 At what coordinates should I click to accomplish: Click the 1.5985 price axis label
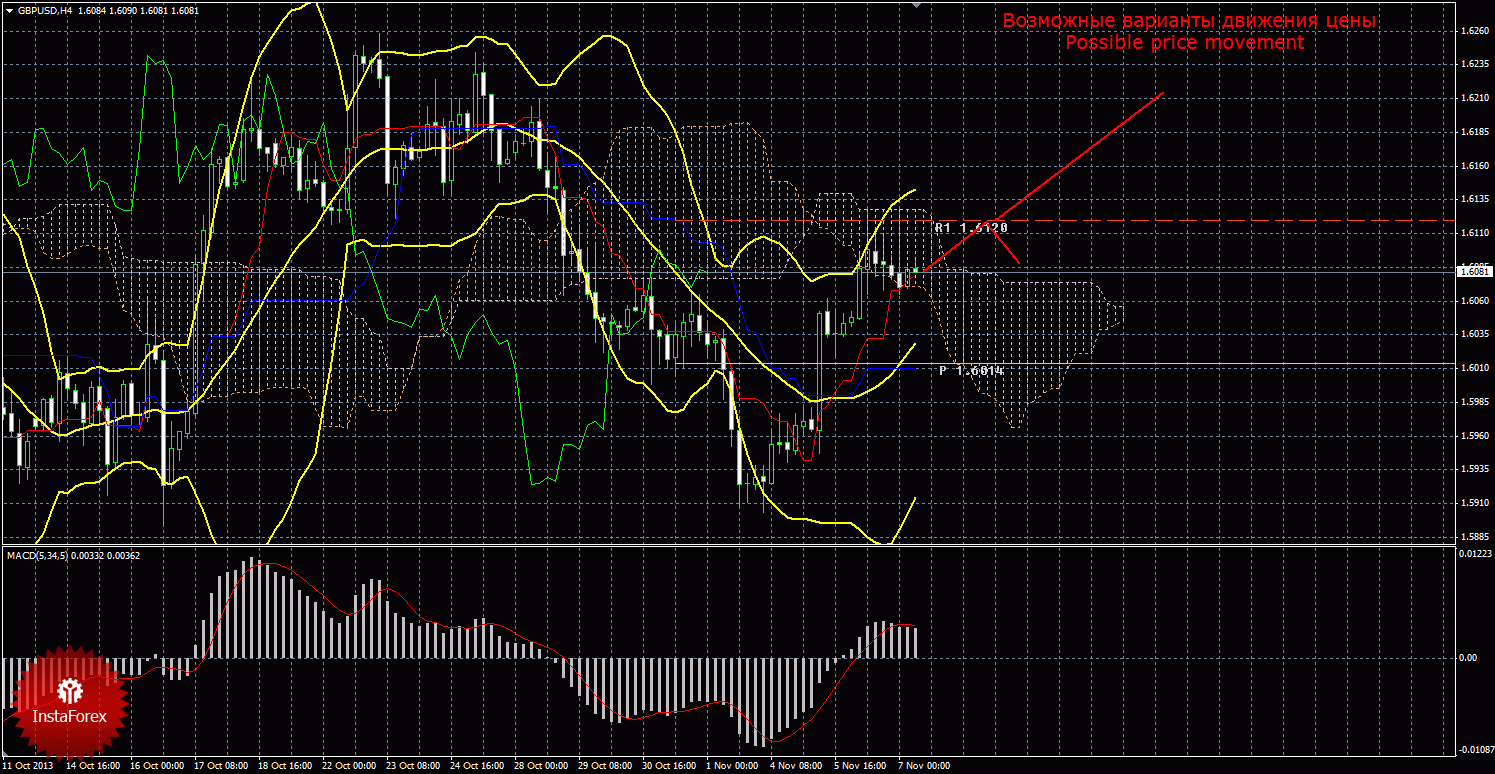coord(1473,402)
